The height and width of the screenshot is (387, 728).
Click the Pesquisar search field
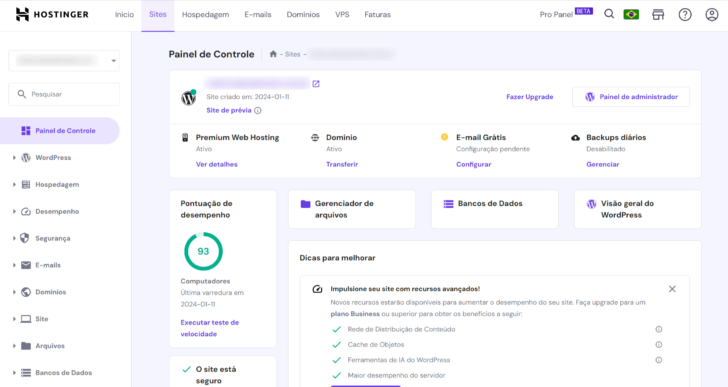pos(64,94)
